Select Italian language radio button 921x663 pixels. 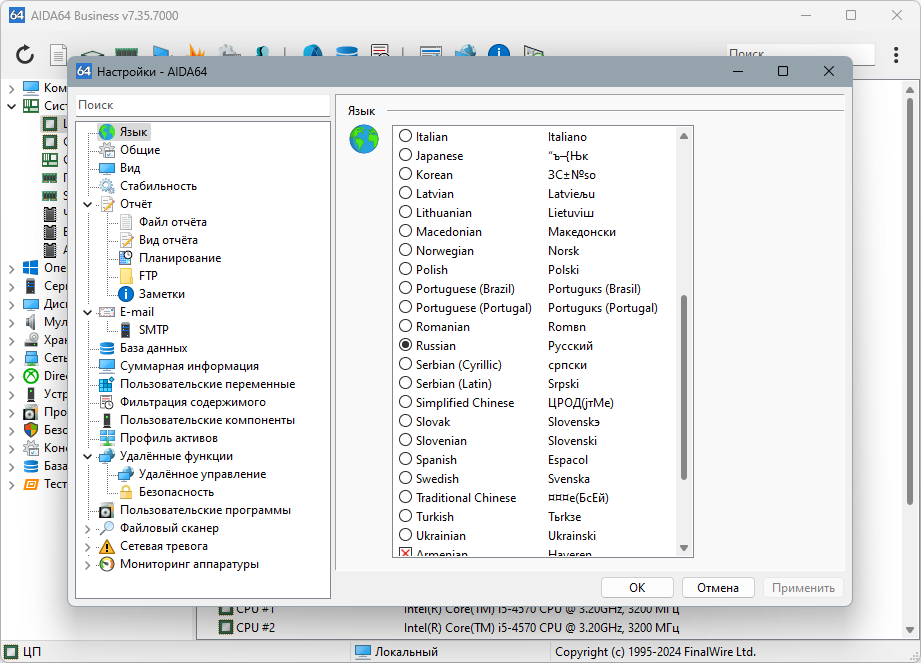pyautogui.click(x=405, y=136)
